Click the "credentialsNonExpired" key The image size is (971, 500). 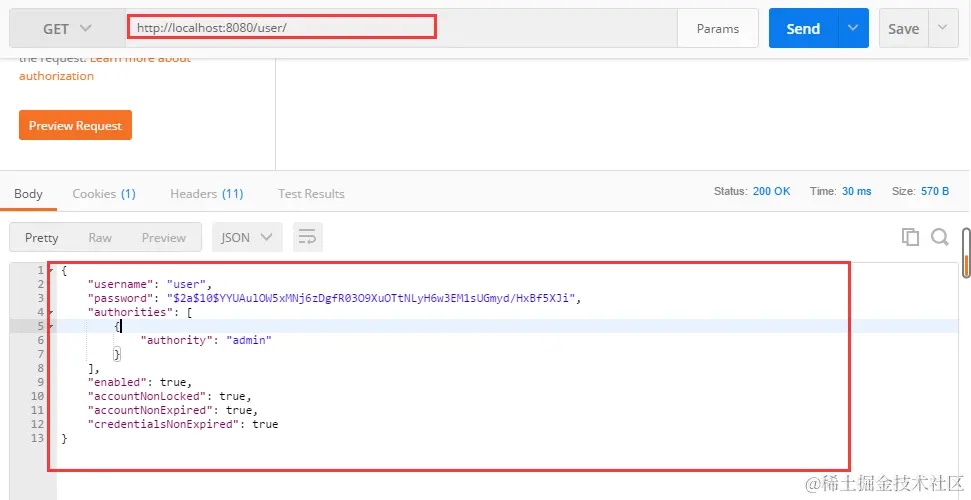click(x=163, y=424)
